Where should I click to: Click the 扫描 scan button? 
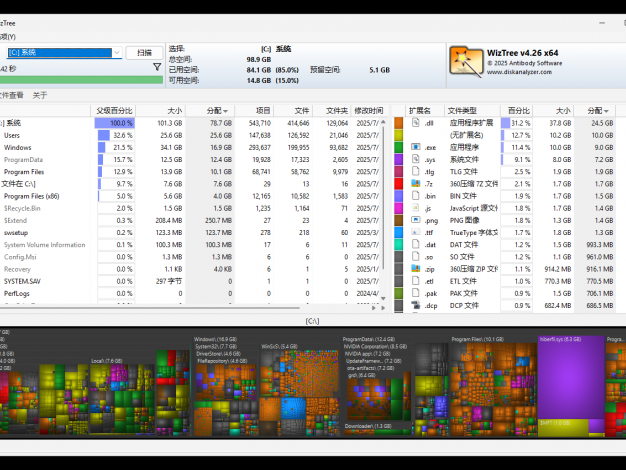click(x=145, y=53)
